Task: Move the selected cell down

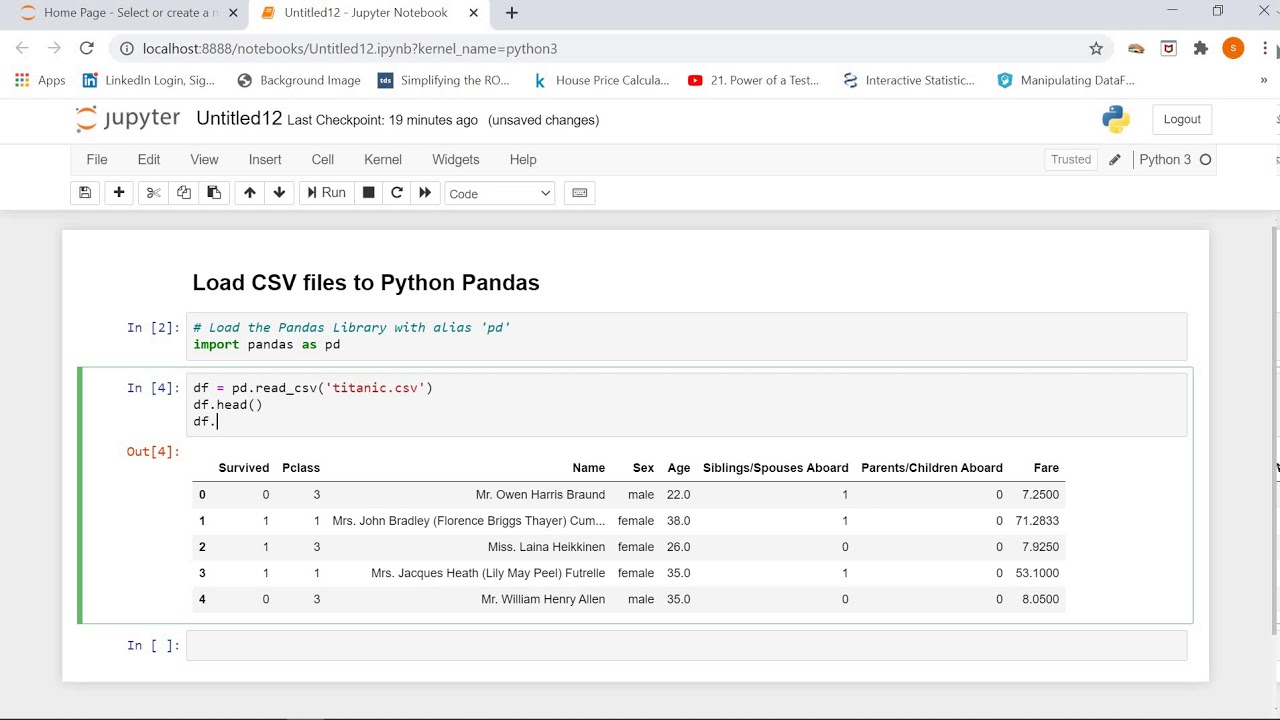Action: [x=279, y=193]
